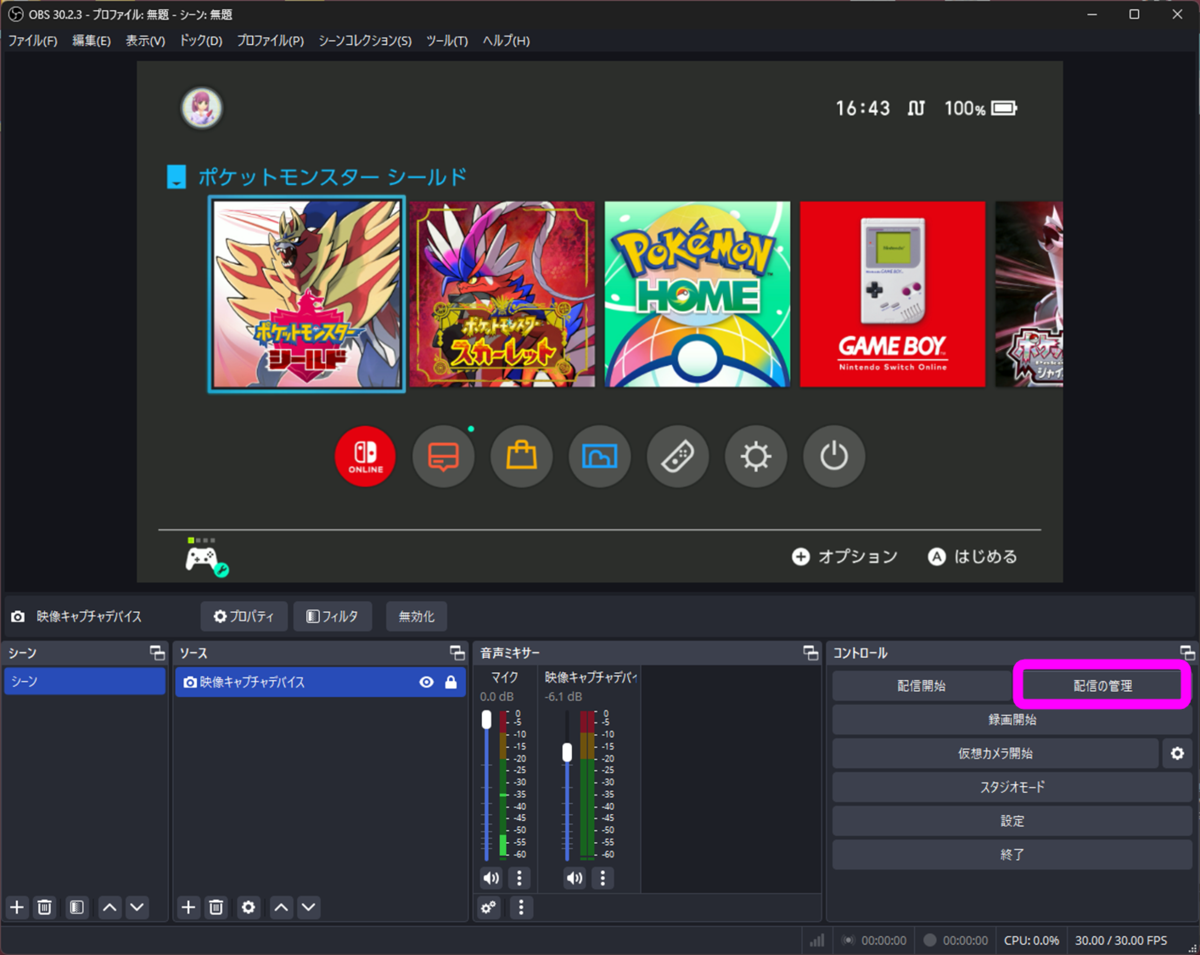Enable スタジオモード
The height and width of the screenshot is (955, 1200).
pyautogui.click(x=1012, y=787)
